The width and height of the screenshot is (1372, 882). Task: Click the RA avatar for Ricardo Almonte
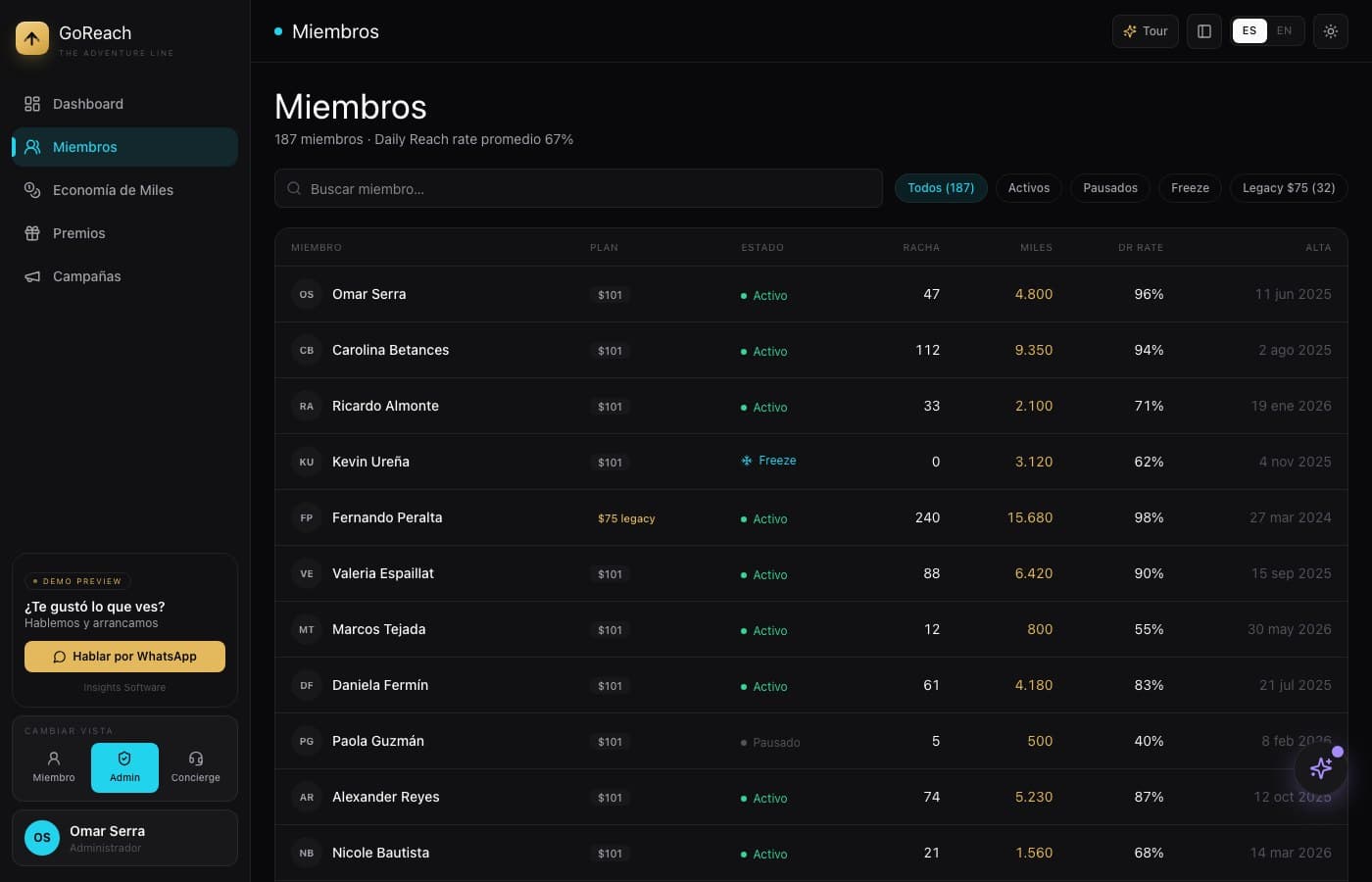[x=307, y=406]
